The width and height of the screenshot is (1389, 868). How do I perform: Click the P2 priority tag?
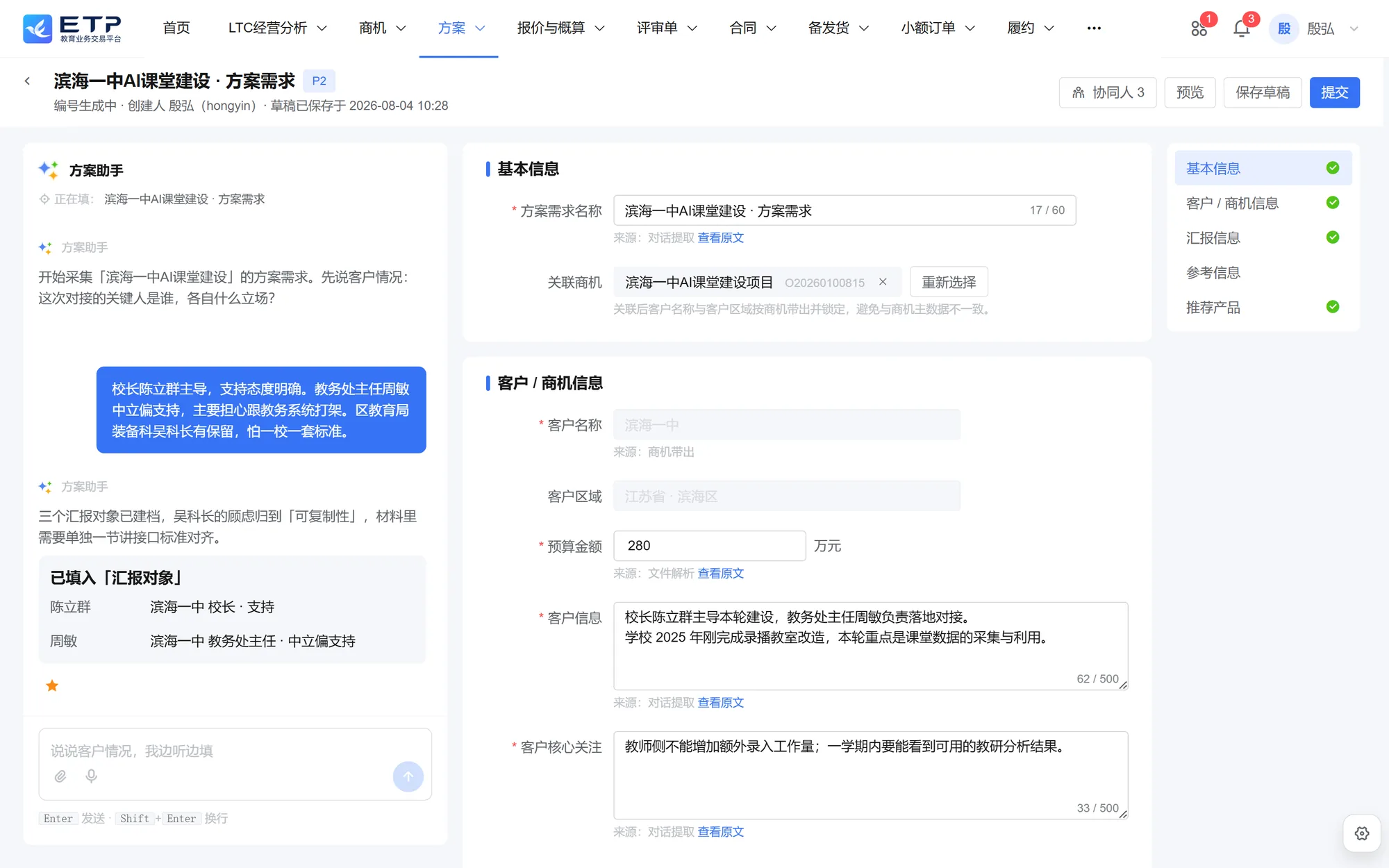click(x=319, y=81)
